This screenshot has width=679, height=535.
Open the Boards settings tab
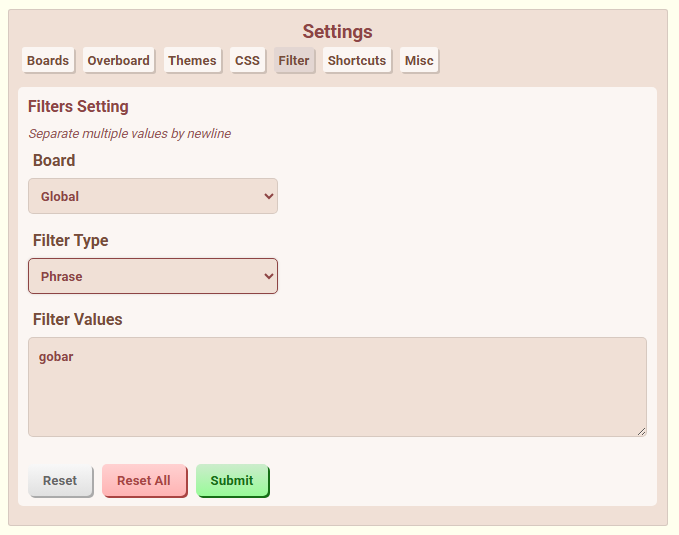[48, 61]
